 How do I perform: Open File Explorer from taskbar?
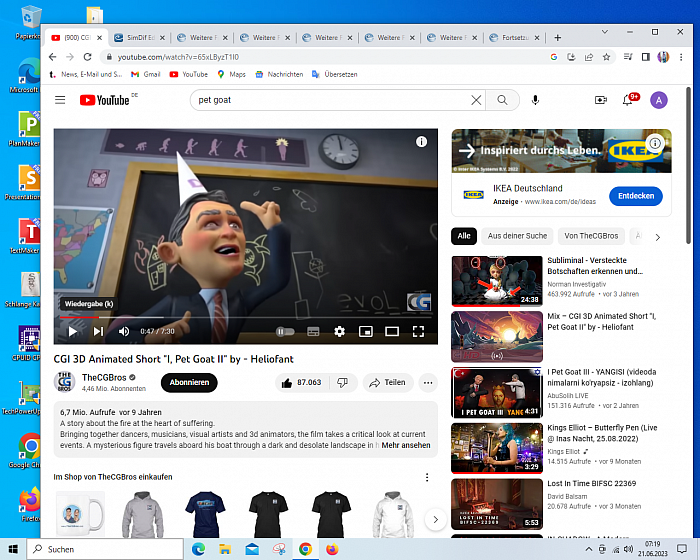point(225,549)
